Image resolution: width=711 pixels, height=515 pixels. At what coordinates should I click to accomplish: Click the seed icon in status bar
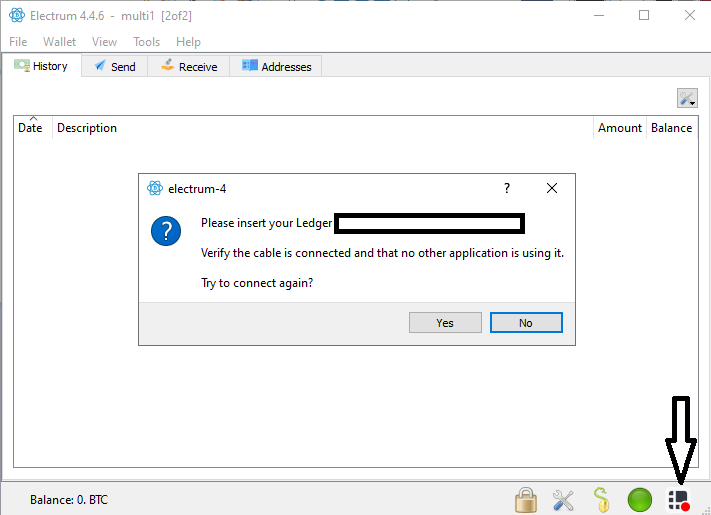pos(601,500)
